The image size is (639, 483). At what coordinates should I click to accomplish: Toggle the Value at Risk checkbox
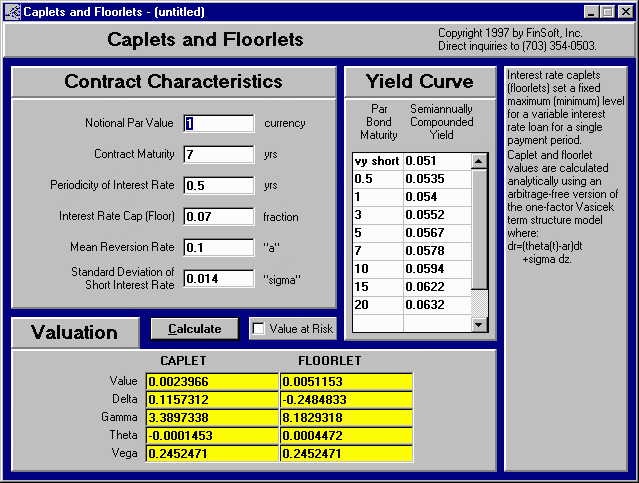[259, 329]
